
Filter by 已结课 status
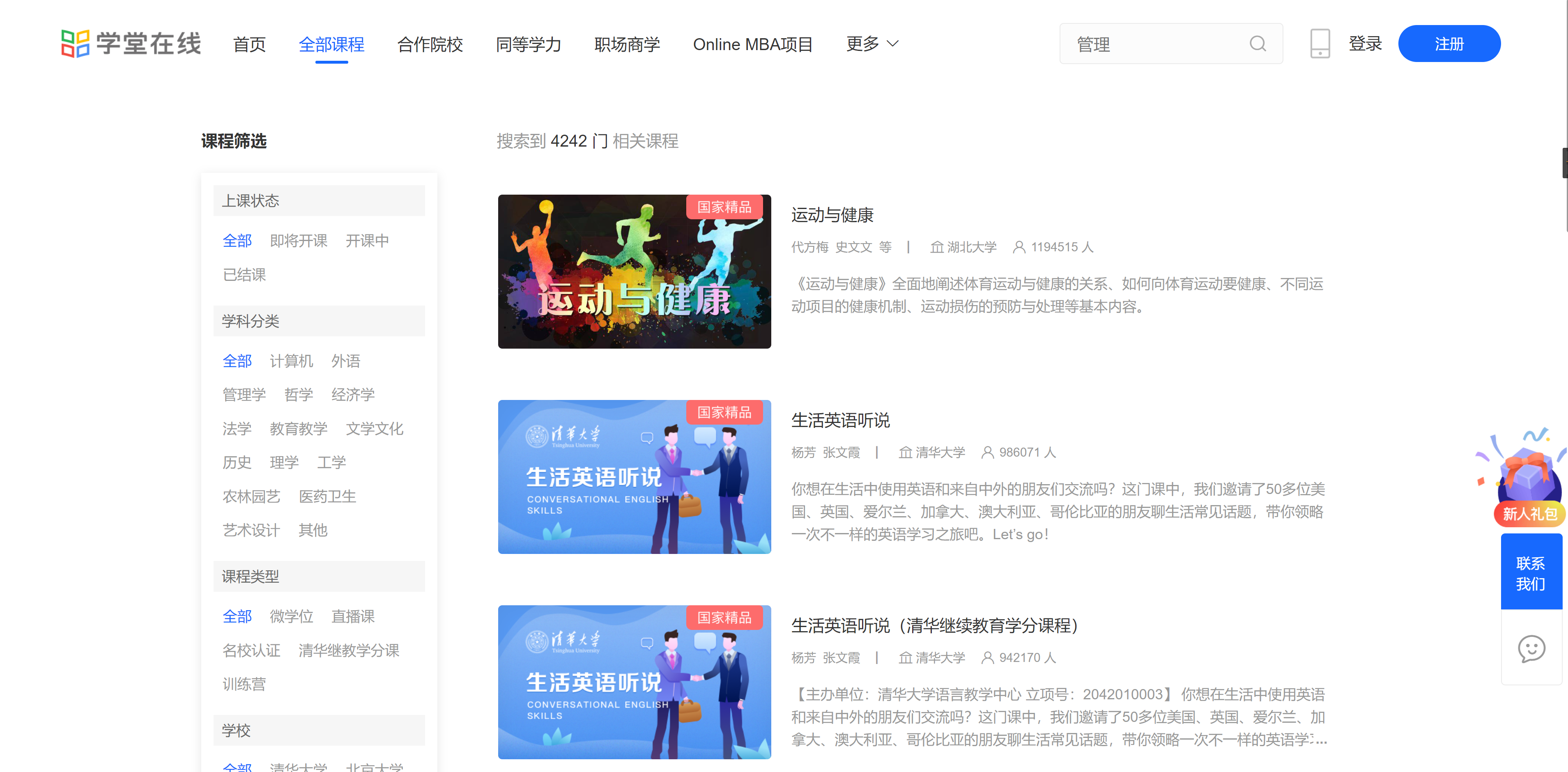click(x=244, y=275)
